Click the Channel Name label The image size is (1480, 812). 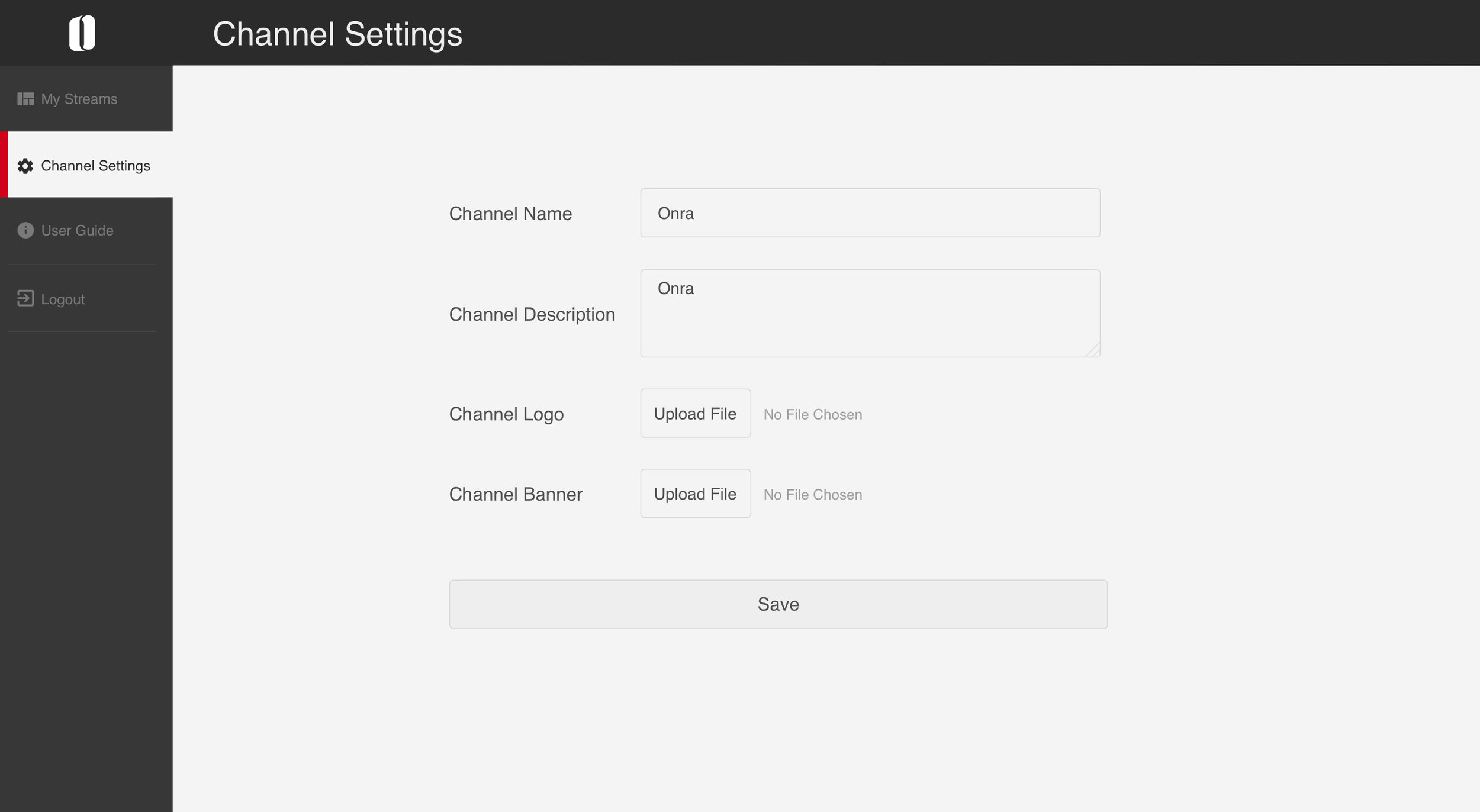coord(510,214)
